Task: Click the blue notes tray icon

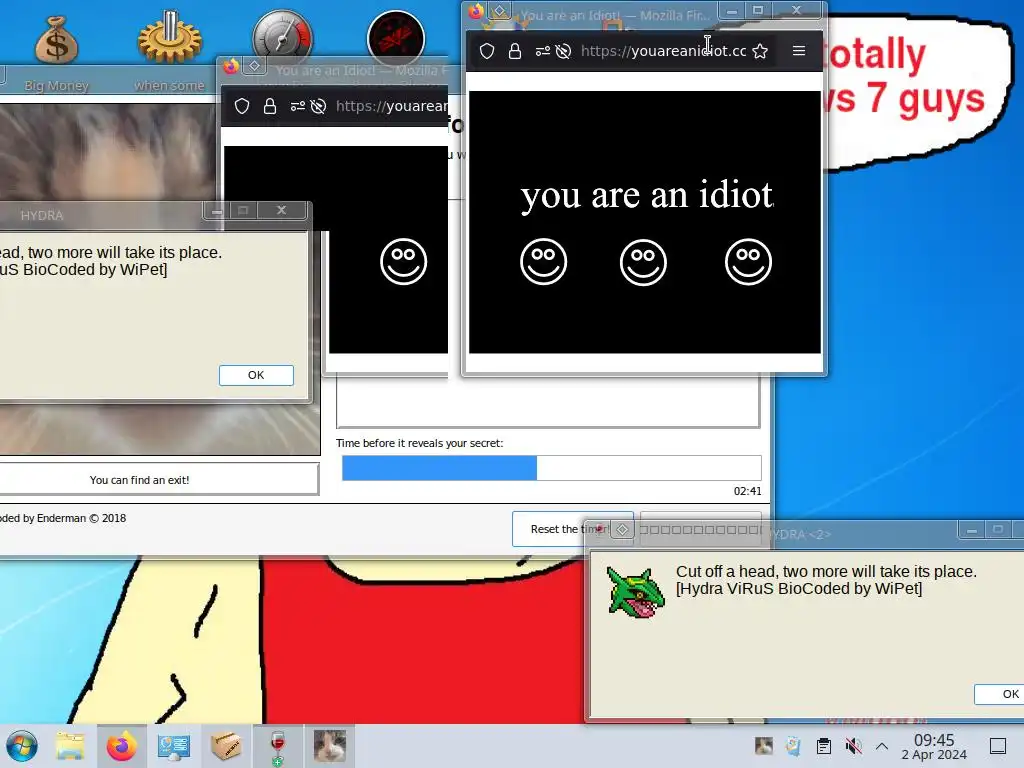Action: 793,746
